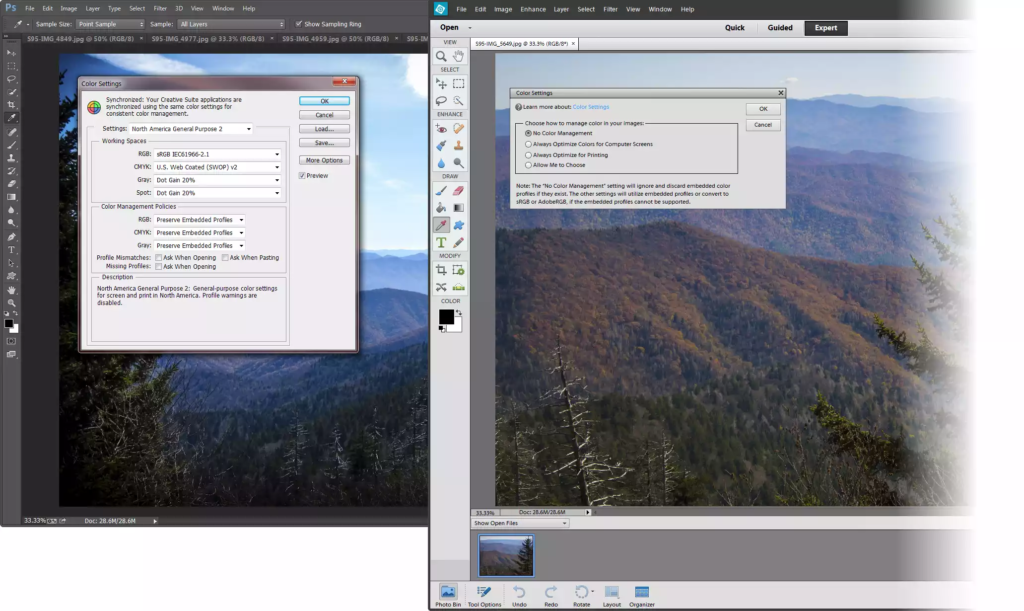Open the Color Settings help link
The image size is (1024, 611).
[x=591, y=107]
